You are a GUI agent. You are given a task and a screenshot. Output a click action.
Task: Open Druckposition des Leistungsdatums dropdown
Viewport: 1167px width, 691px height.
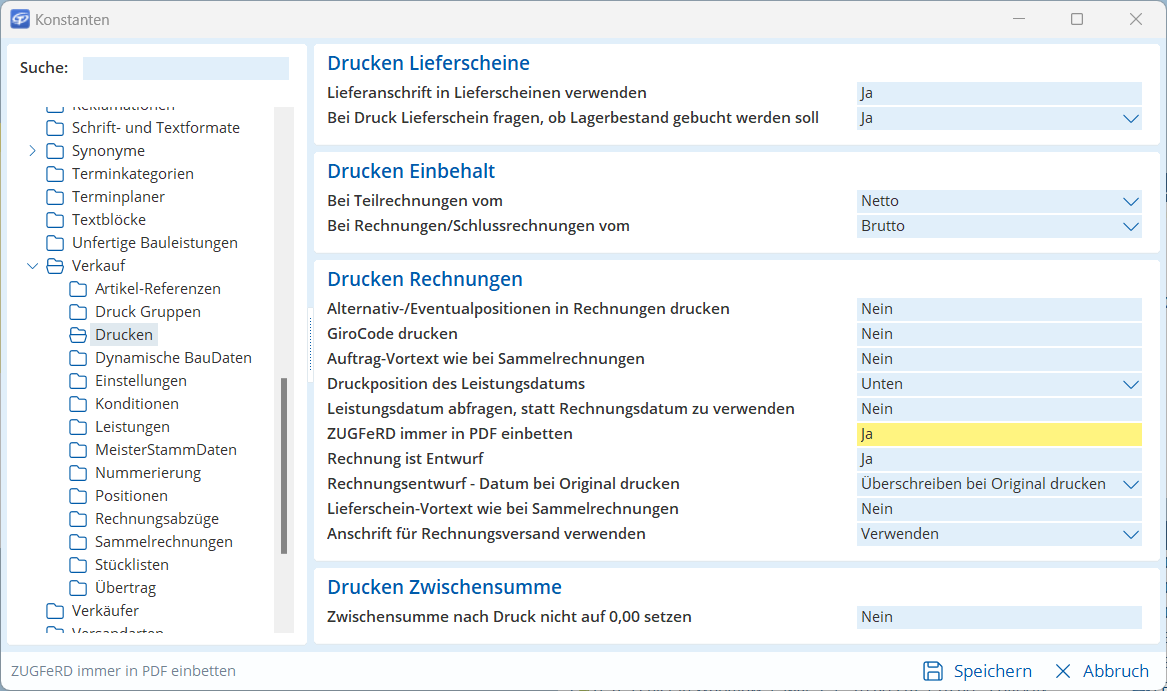coord(1130,384)
